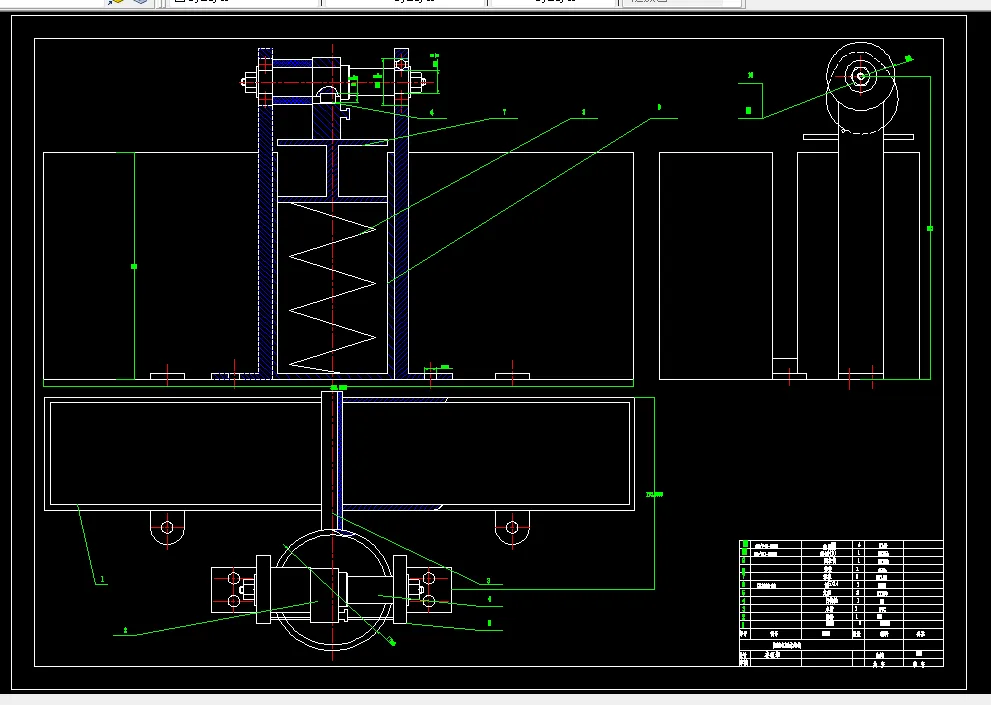
Task: Select the red vertical centerline of the front view
Action: [x=332, y=215]
